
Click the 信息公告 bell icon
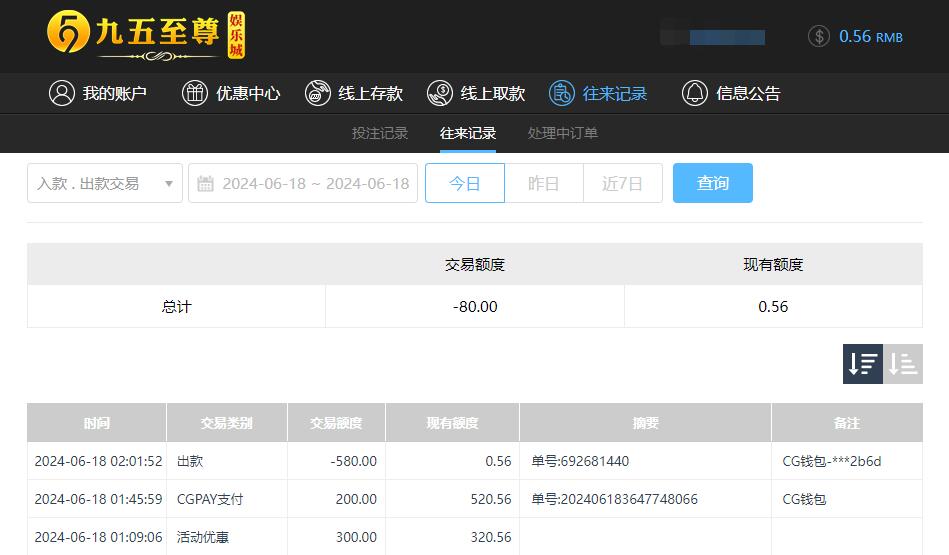695,93
